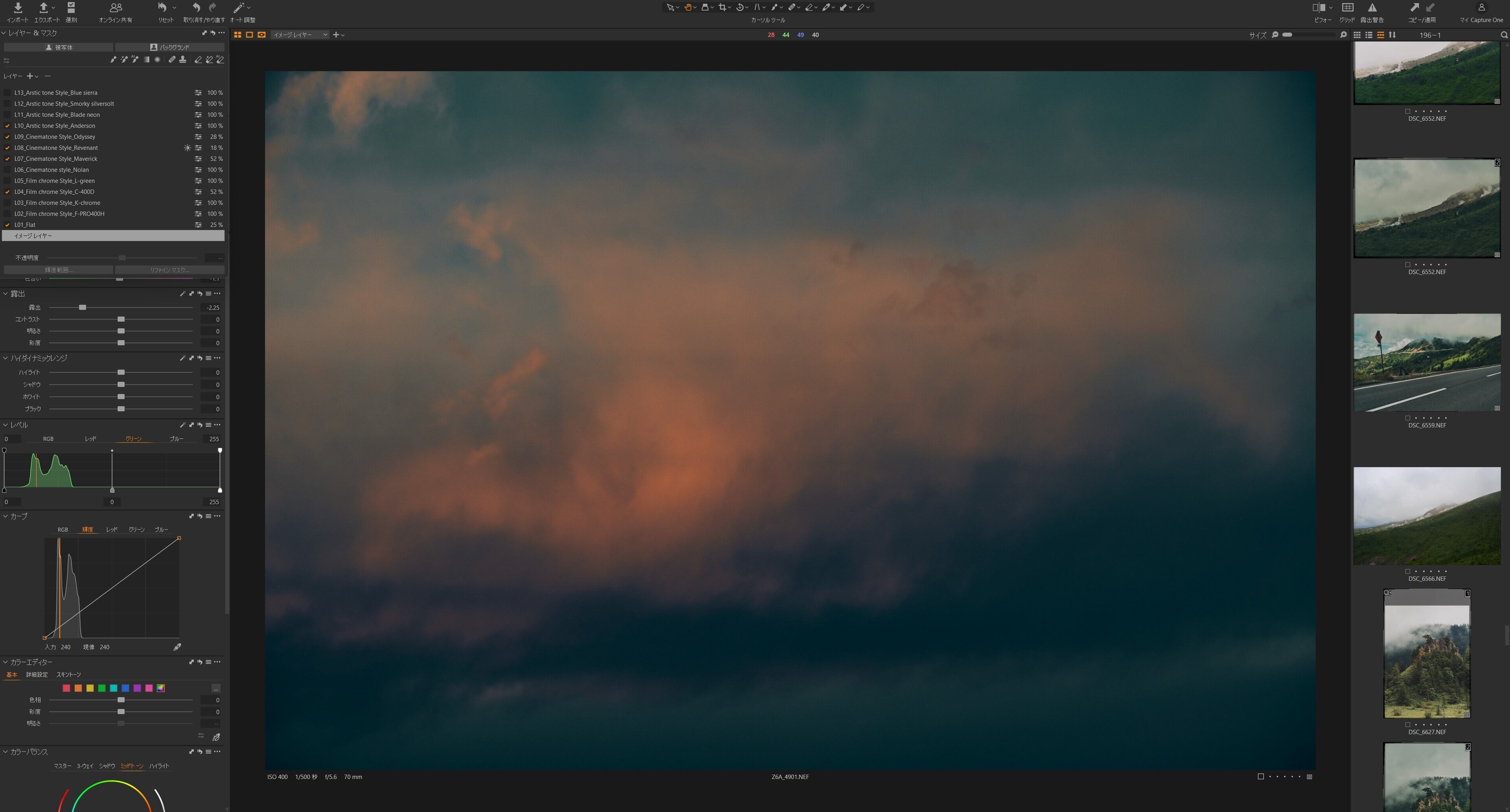Image resolution: width=1510 pixels, height=812 pixels.
Task: Open the image layer selector dropdown
Action: (300, 35)
